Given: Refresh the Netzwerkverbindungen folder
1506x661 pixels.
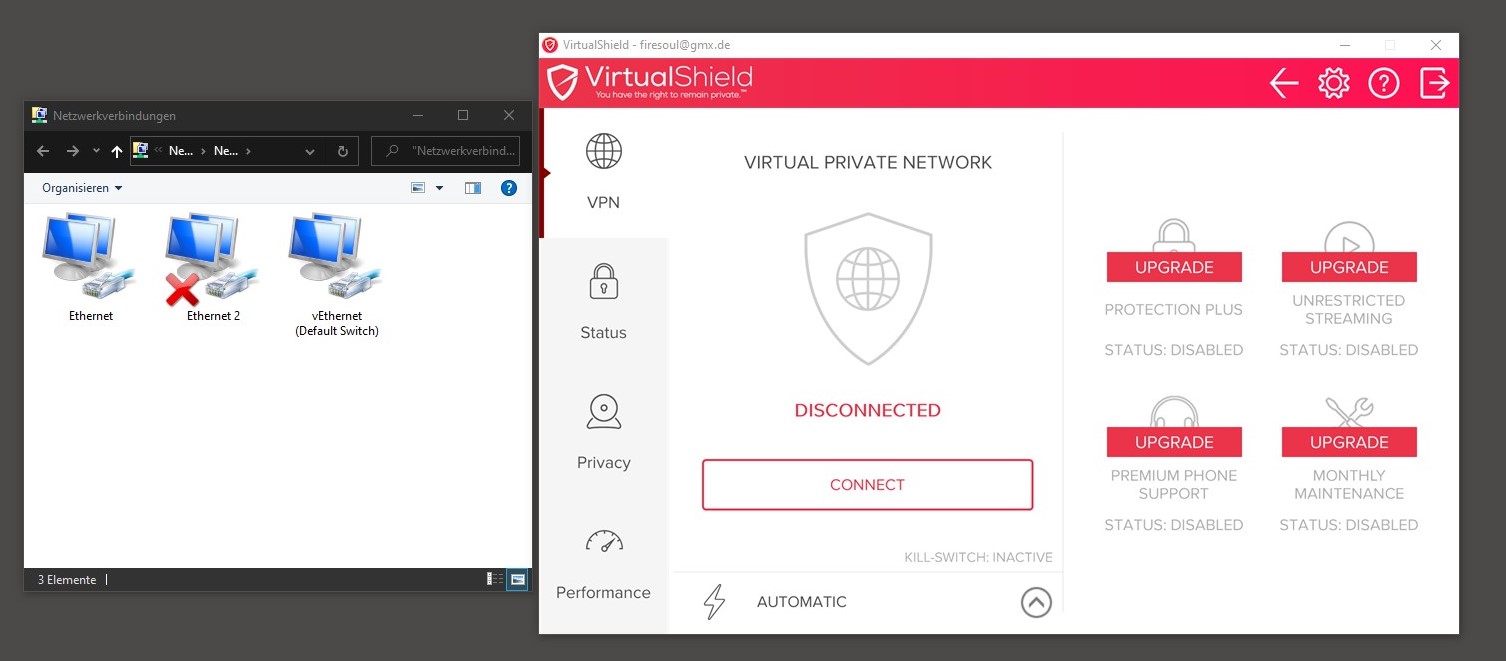Looking at the screenshot, I should [342, 151].
